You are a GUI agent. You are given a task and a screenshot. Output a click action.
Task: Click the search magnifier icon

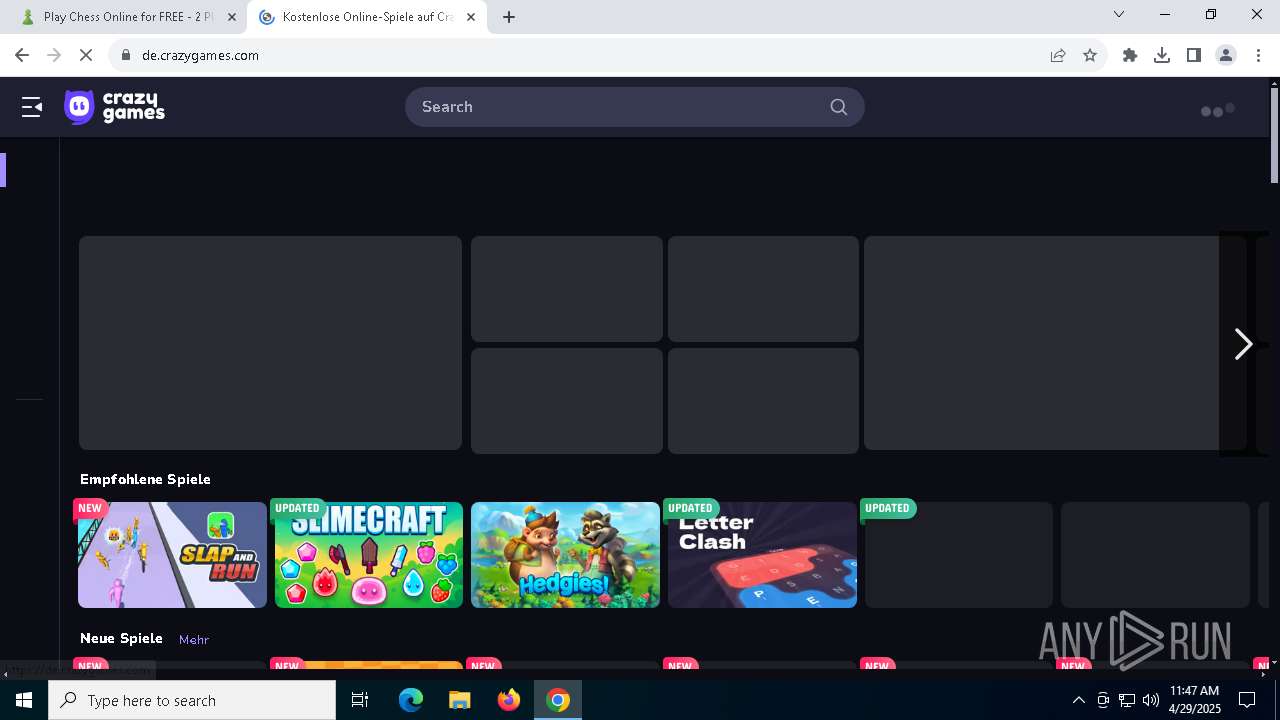pyautogui.click(x=838, y=107)
